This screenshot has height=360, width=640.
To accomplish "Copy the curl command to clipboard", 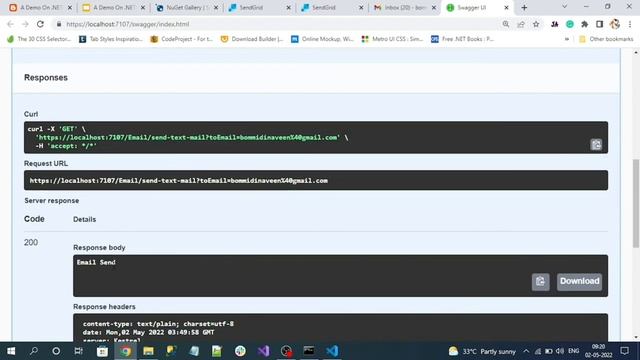I will point(596,144).
